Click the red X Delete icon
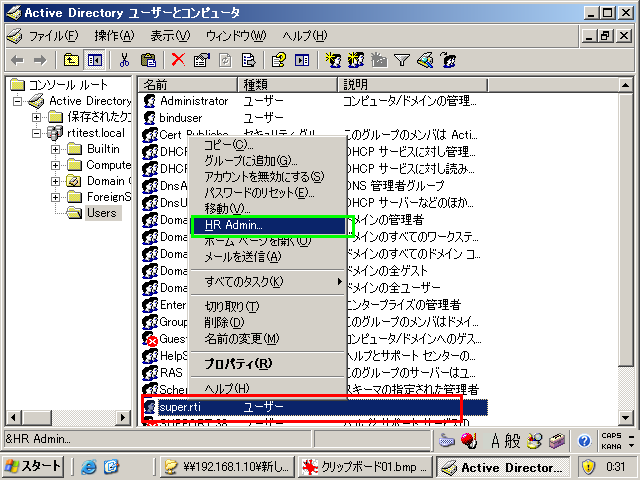640x480 pixels. (178, 60)
